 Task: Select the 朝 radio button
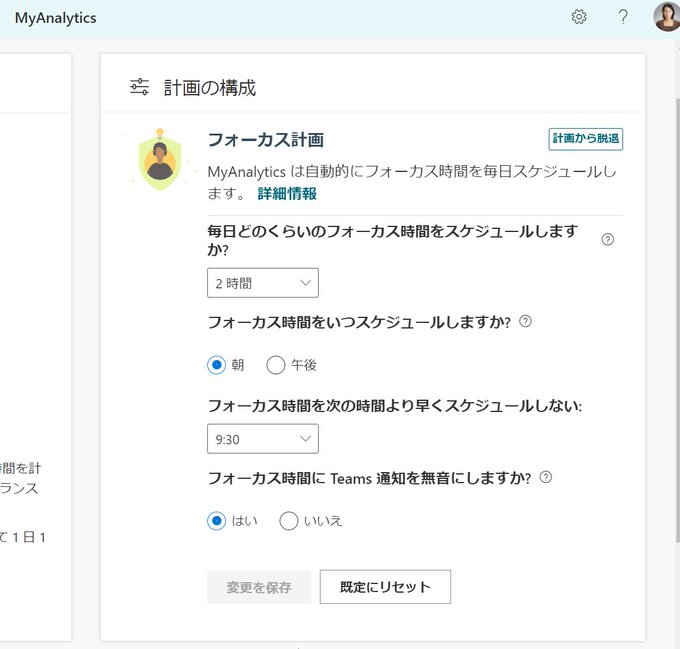coord(216,365)
